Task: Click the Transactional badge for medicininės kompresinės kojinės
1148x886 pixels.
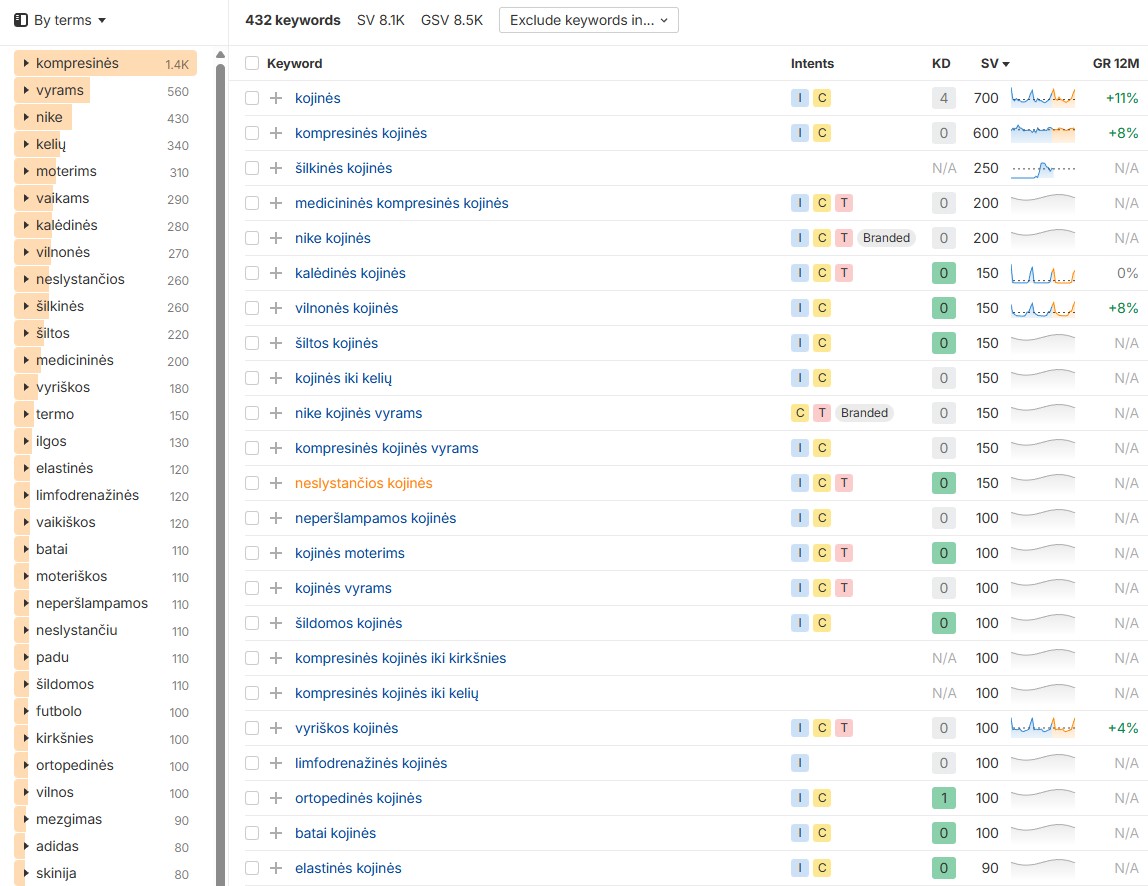Action: click(x=844, y=203)
